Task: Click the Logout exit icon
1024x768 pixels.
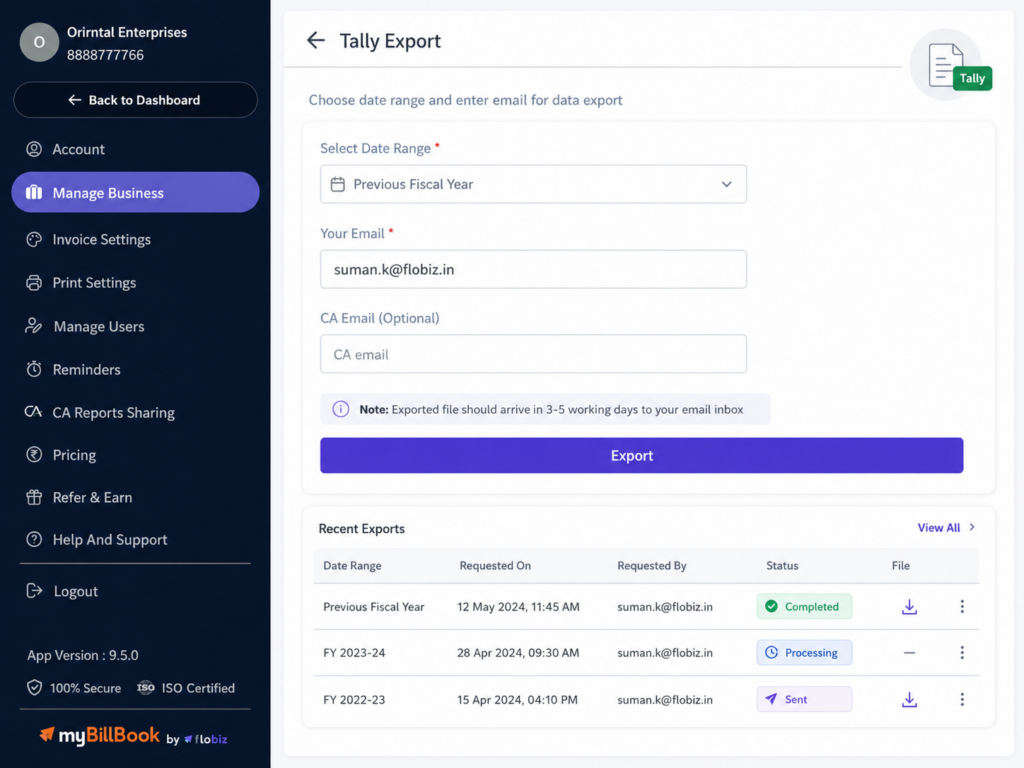Action: click(34, 591)
